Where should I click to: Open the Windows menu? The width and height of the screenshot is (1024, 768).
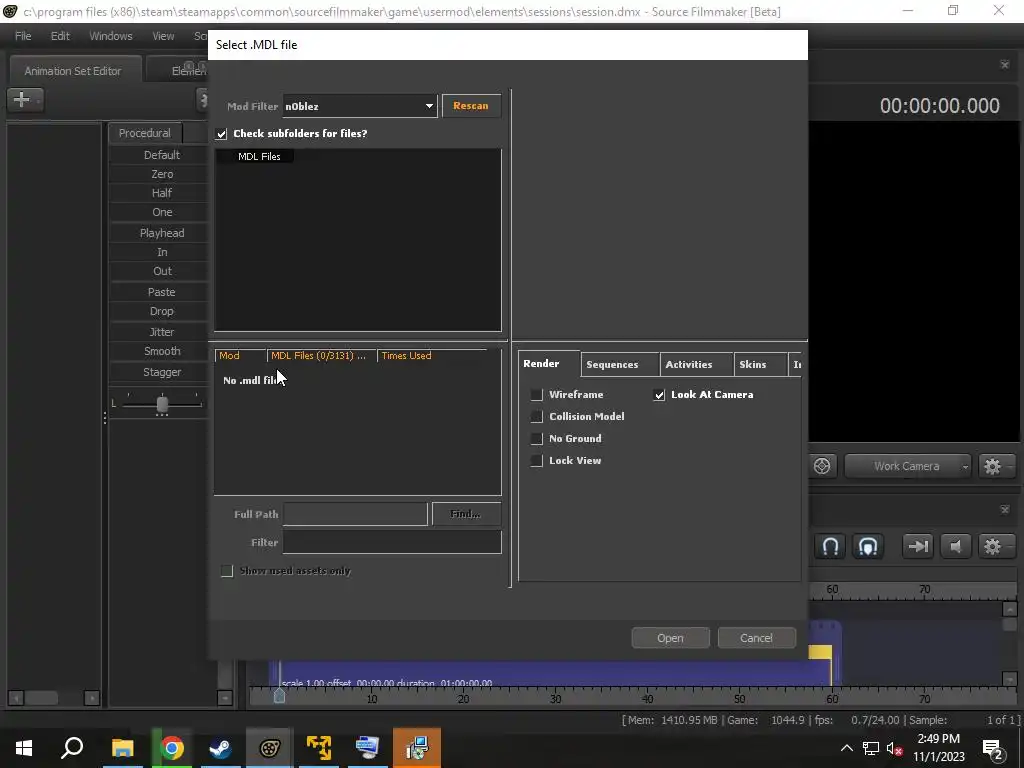point(110,36)
